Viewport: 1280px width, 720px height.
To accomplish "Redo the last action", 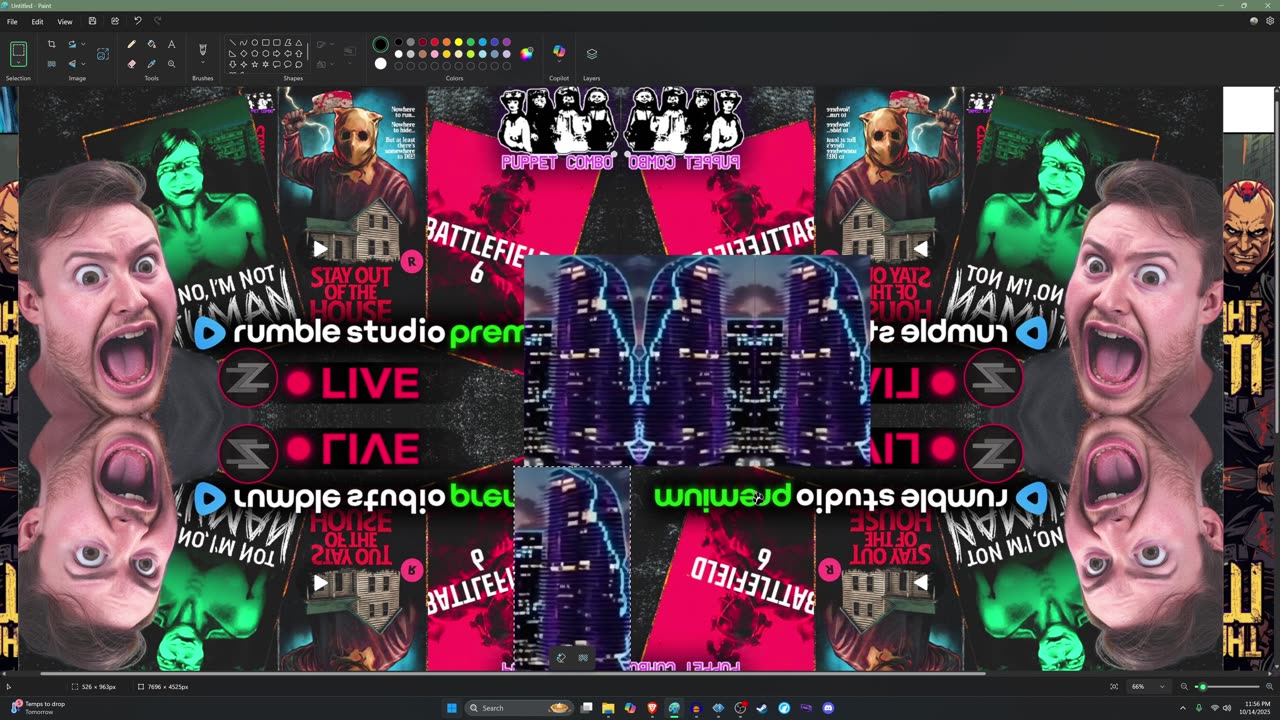I will pyautogui.click(x=157, y=21).
